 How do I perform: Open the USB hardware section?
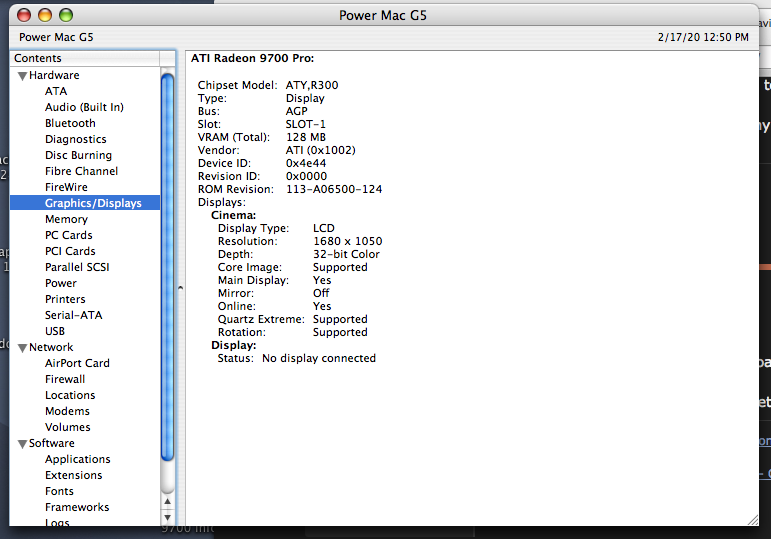pyautogui.click(x=55, y=331)
